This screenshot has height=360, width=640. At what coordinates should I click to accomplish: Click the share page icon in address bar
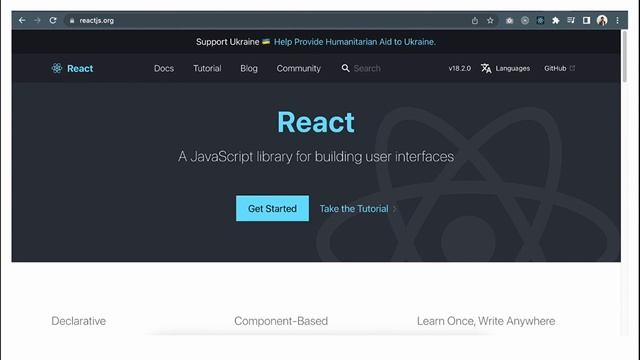475,20
